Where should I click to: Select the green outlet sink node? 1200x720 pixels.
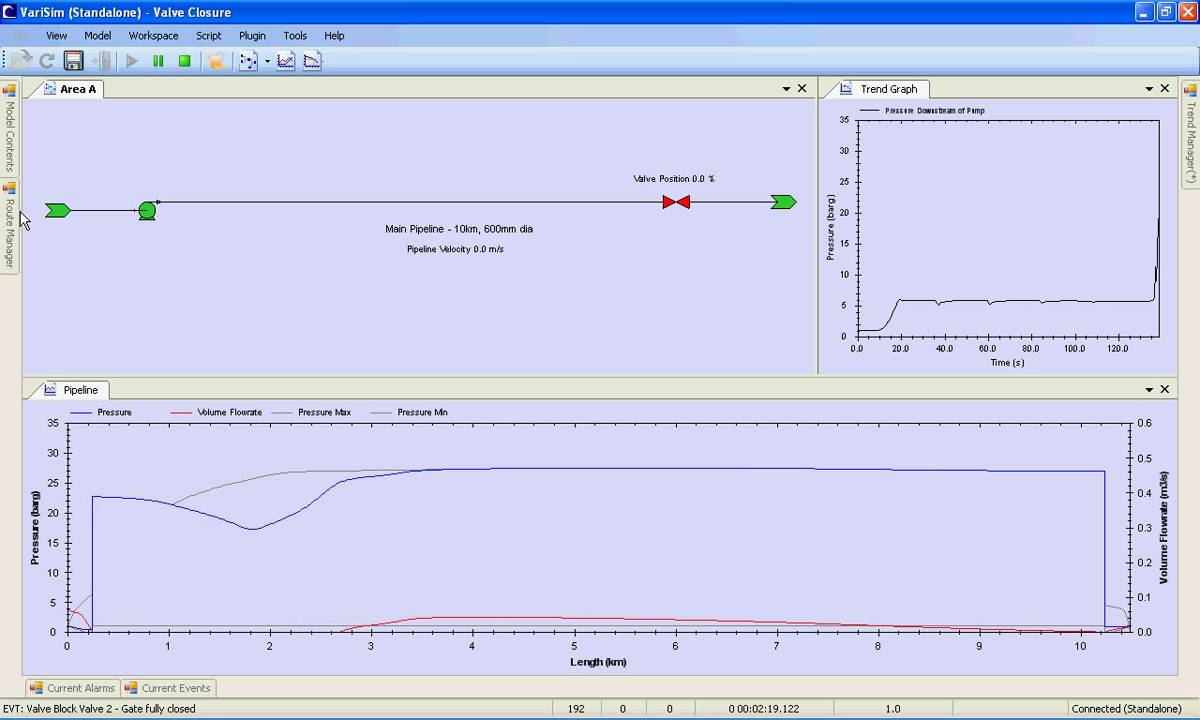point(784,202)
